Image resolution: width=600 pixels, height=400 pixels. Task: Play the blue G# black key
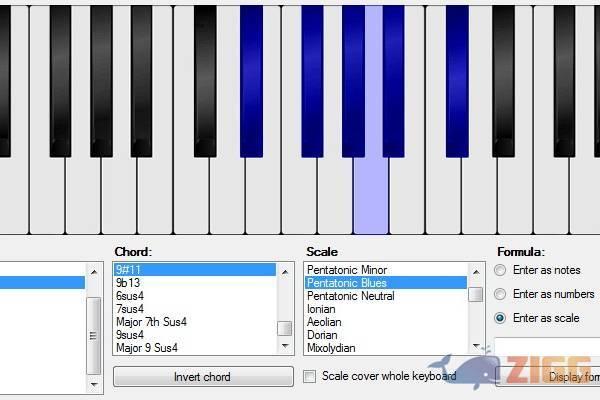coord(353,81)
